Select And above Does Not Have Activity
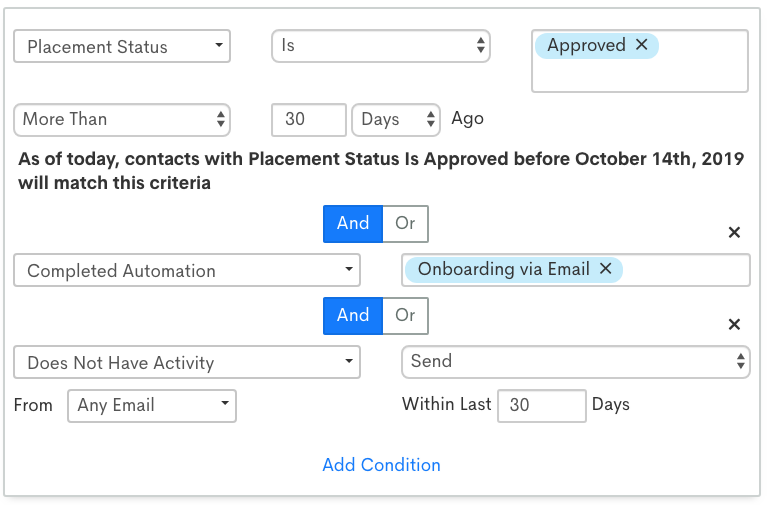Image resolution: width=768 pixels, height=505 pixels. (x=353, y=315)
